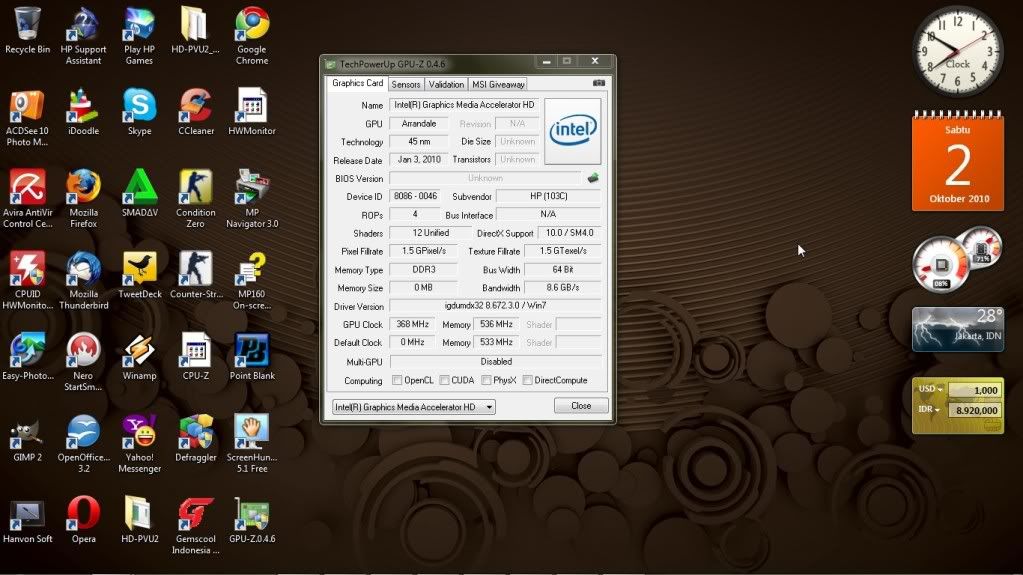Click the calendar gadget showing Oktober 2010
Screen dimensions: 1023x575
point(958,161)
